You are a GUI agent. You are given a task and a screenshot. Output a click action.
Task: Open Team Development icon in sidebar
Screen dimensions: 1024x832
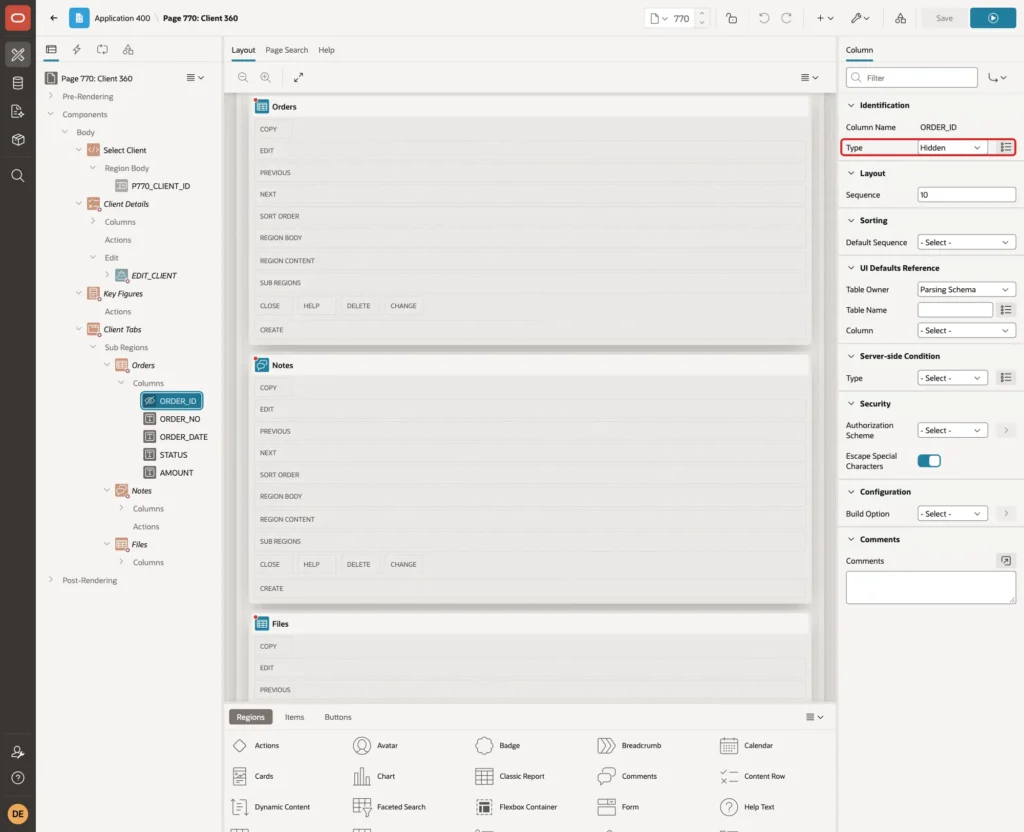[18, 111]
